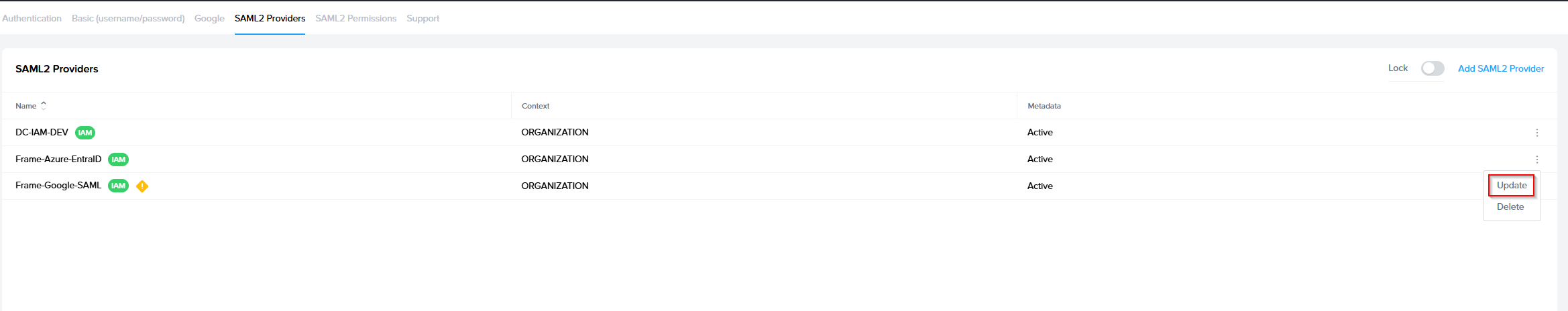Open the SAML2 Permissions tab

click(355, 19)
